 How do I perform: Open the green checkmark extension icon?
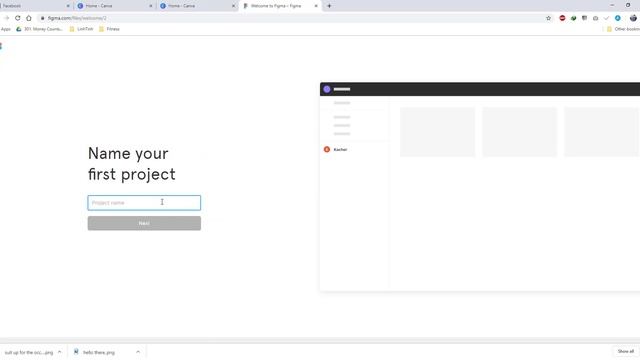573,18
